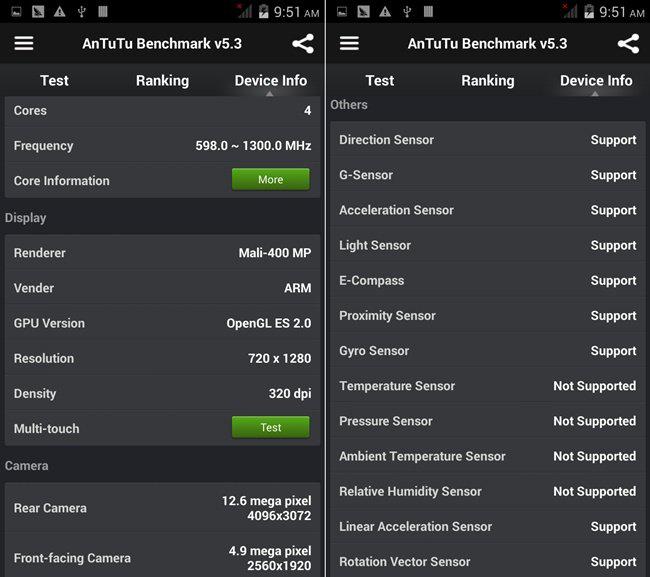
Task: Switch to Ranking tab in left screen
Action: [x=162, y=80]
